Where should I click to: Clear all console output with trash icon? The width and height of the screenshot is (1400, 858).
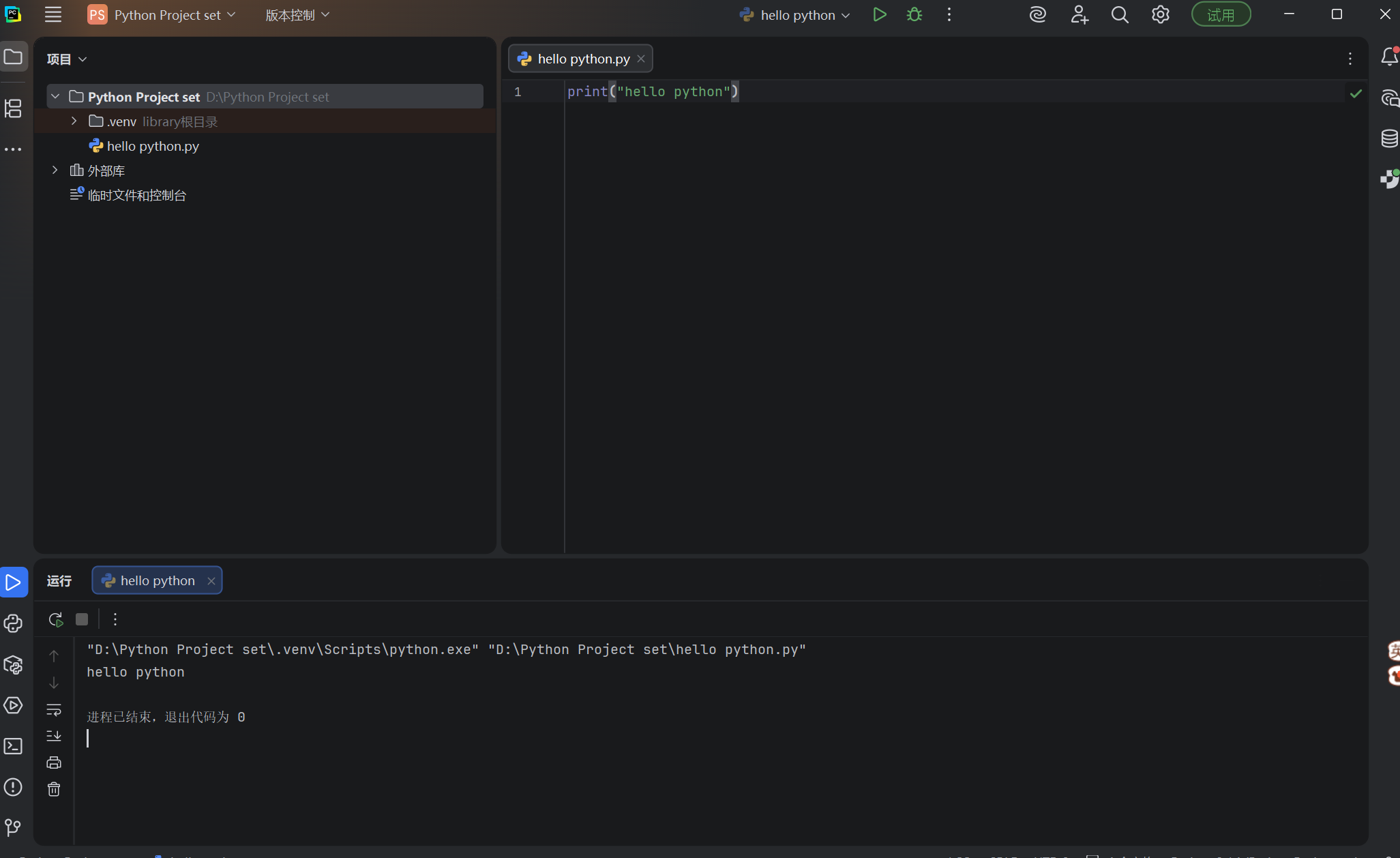click(x=54, y=789)
